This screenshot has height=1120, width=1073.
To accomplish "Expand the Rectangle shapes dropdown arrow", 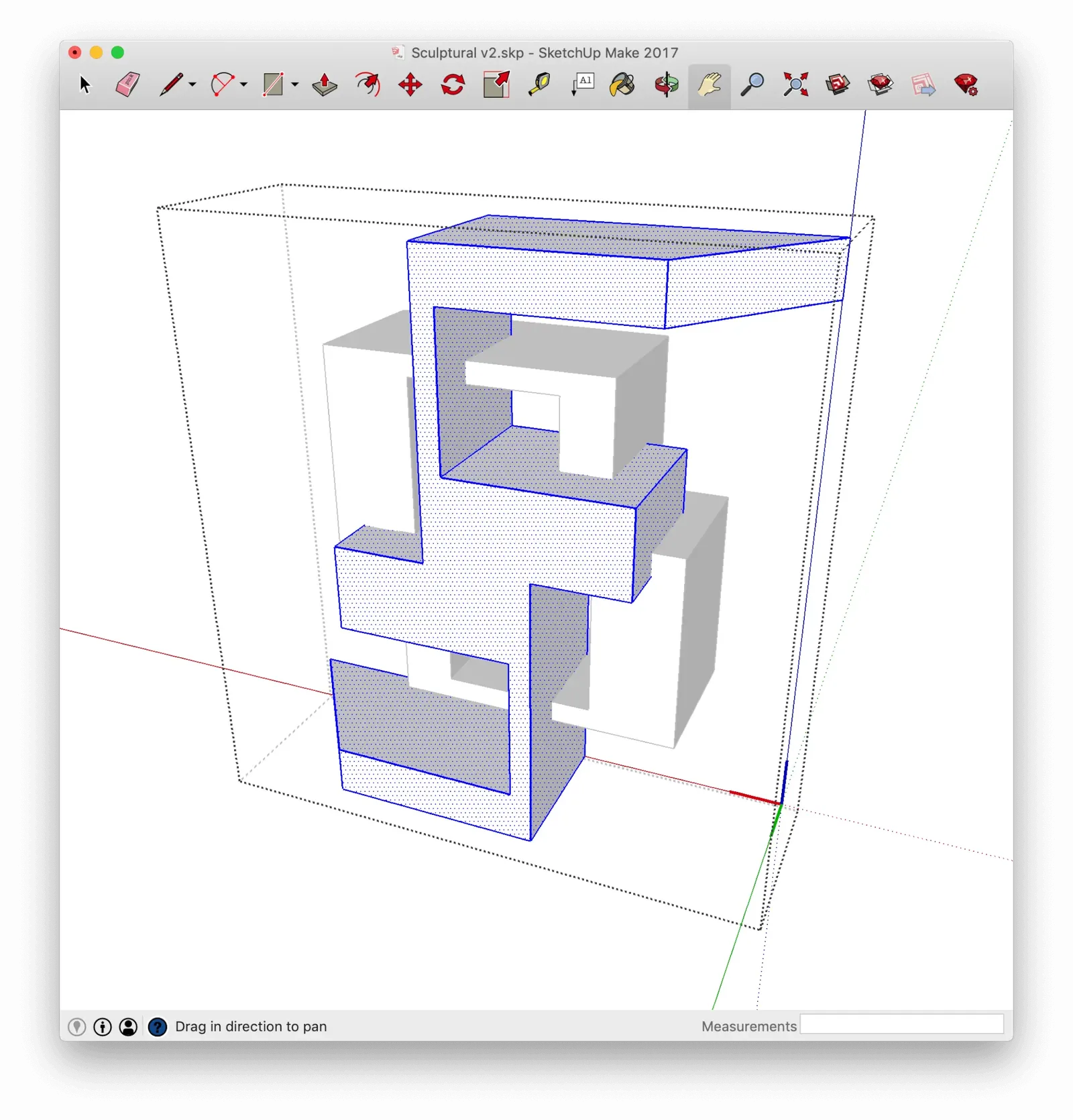I will tap(295, 85).
